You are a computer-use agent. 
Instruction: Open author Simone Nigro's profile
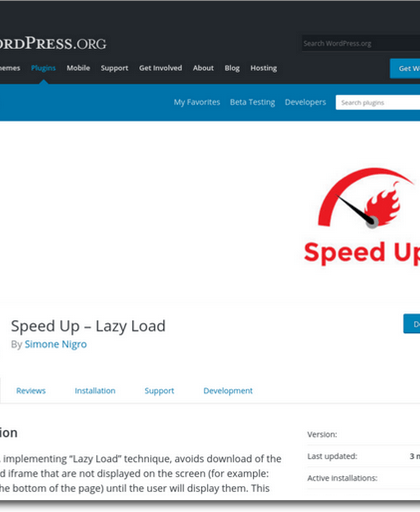[56, 344]
